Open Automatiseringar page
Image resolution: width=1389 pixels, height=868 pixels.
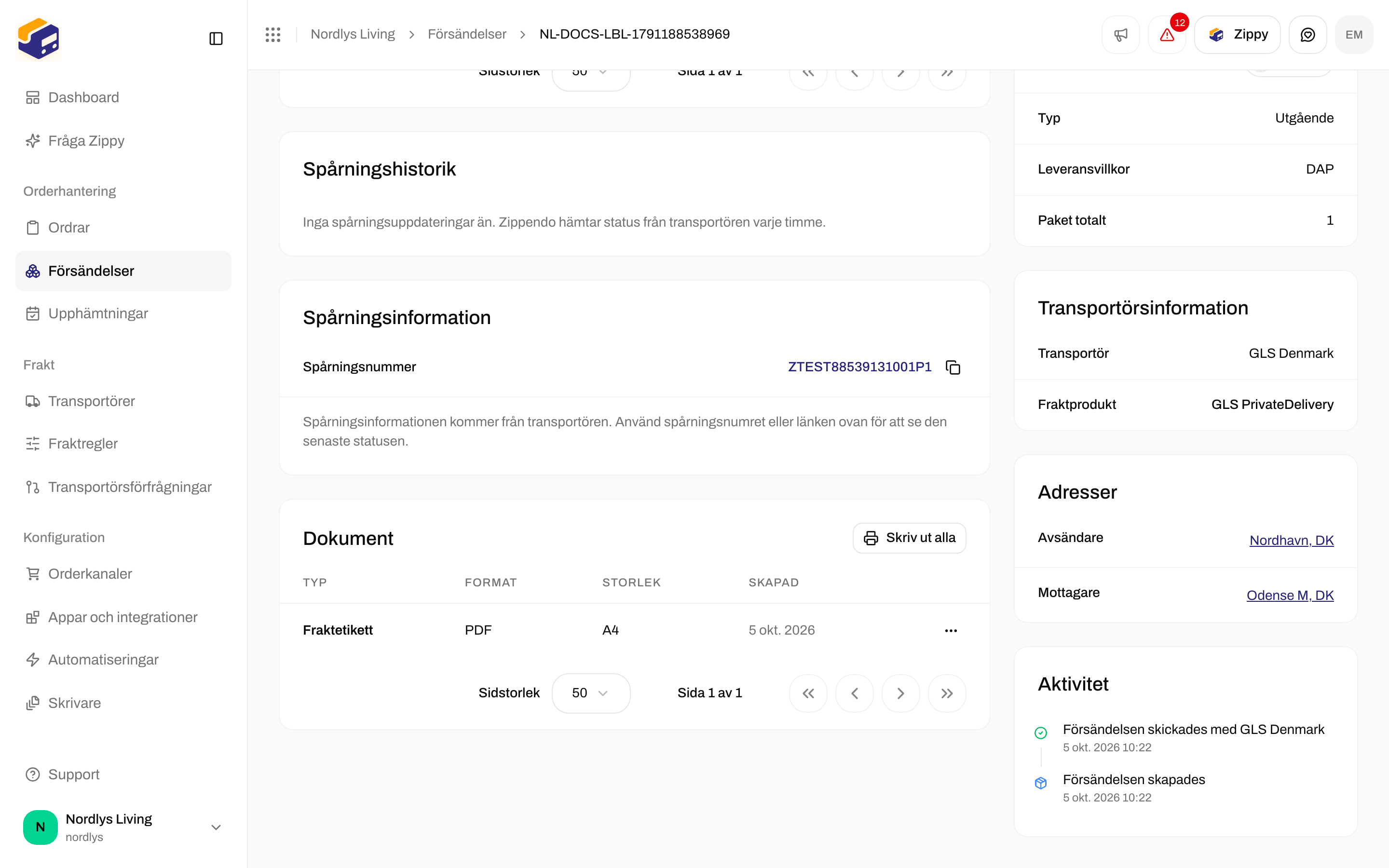click(123, 660)
